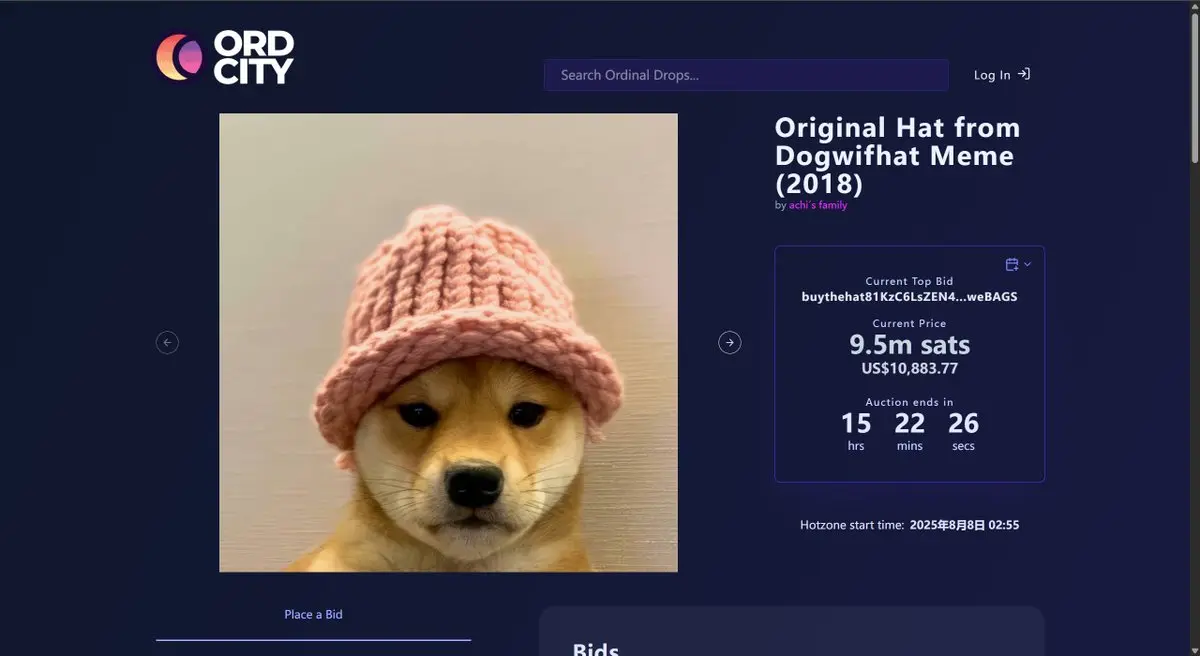Open the Log In link
The width and height of the screenshot is (1200, 656).
(992, 75)
